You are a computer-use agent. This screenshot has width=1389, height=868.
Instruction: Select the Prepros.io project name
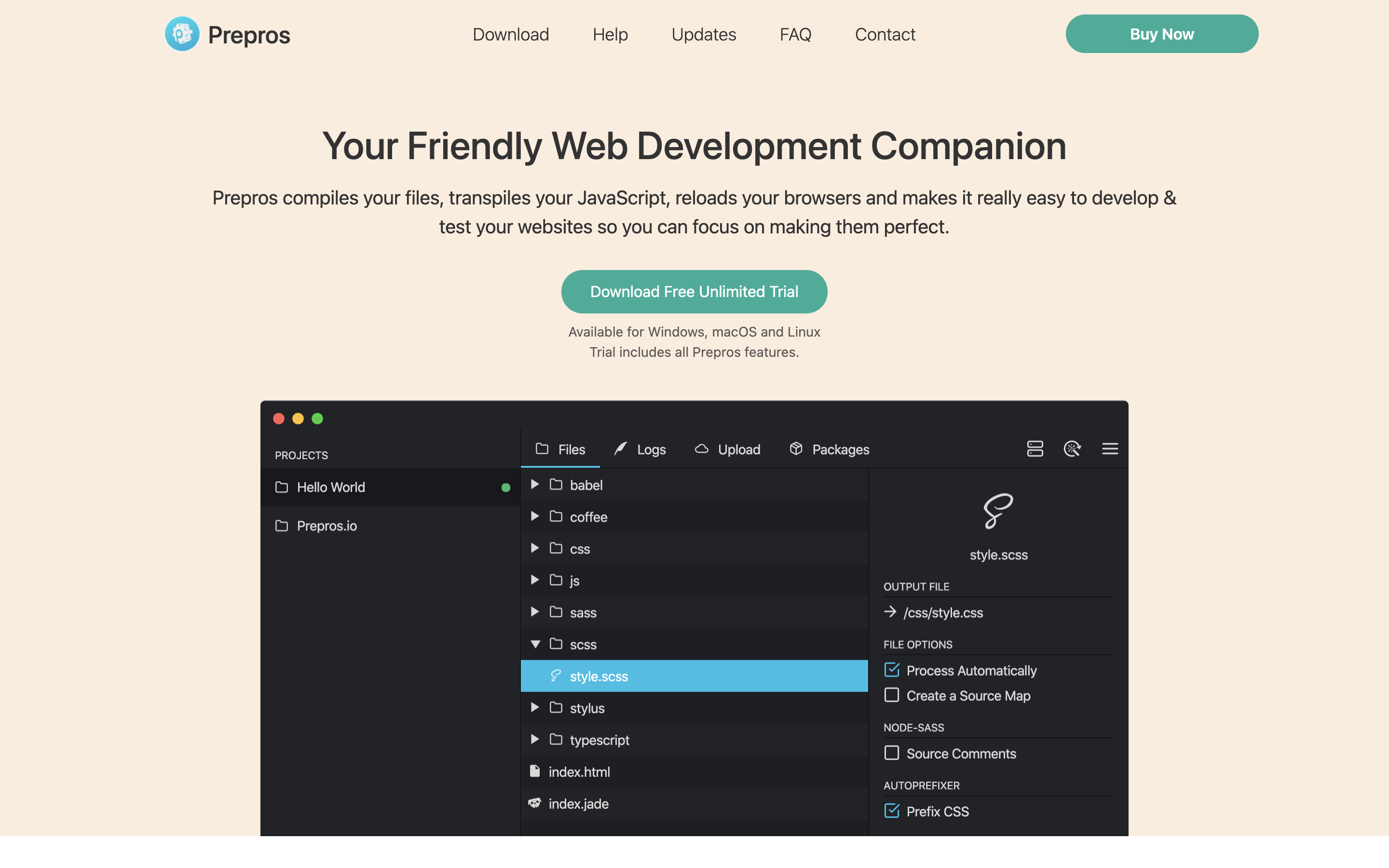click(327, 526)
